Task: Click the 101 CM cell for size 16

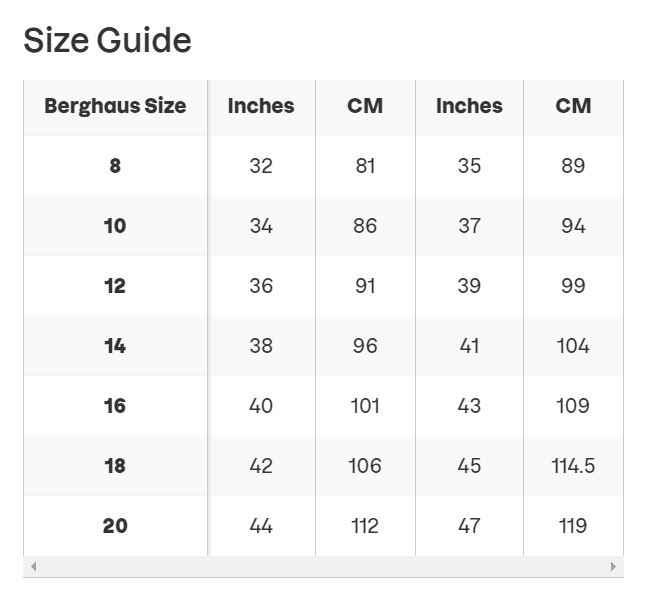Action: pyautogui.click(x=365, y=406)
